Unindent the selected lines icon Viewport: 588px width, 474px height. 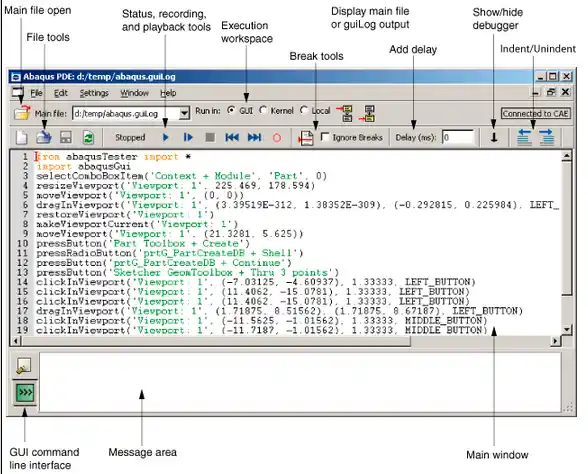[x=524, y=138]
